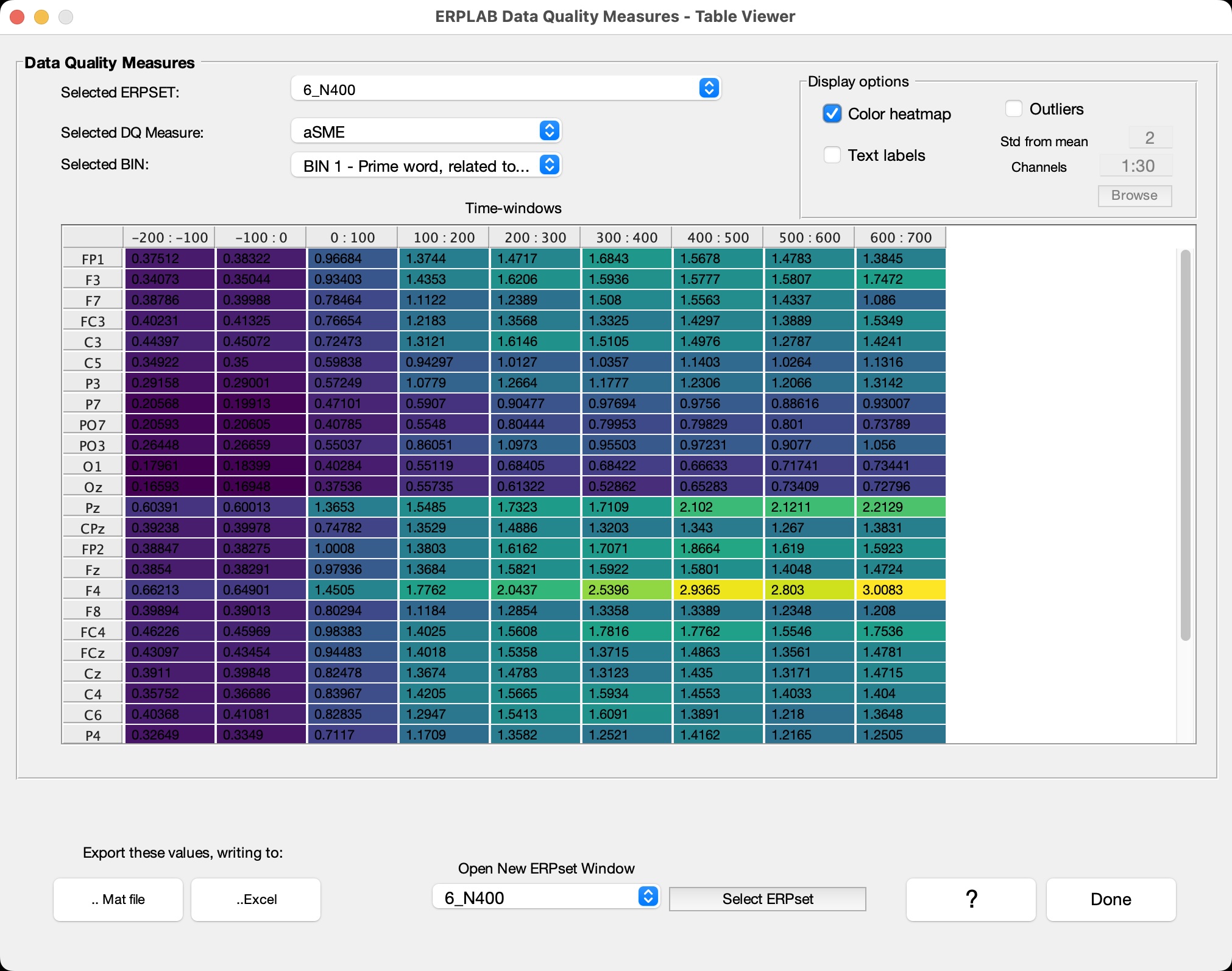The height and width of the screenshot is (971, 1232).
Task: Click the Fz cell with value 0.97936
Action: (x=352, y=569)
